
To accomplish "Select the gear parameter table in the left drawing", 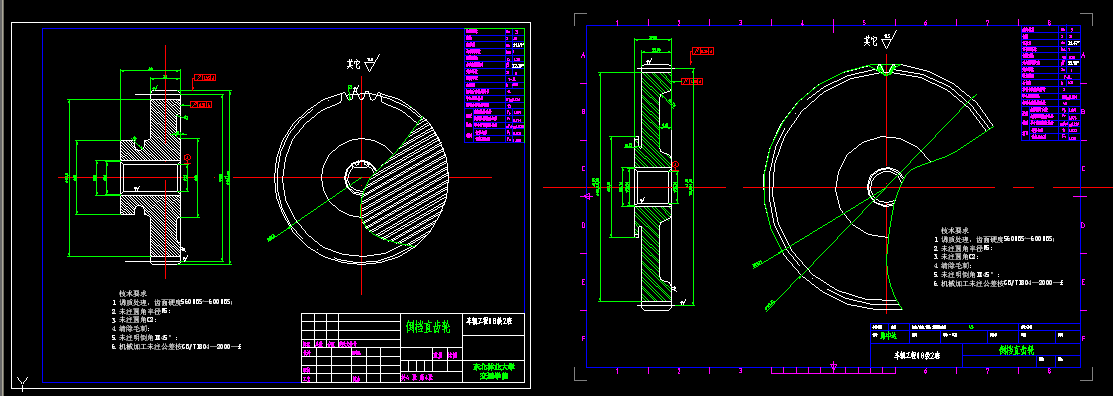I will (x=495, y=85).
